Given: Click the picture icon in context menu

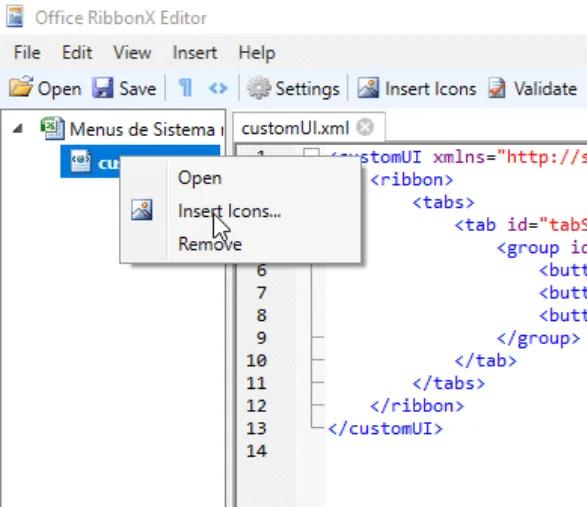Looking at the screenshot, I should coord(142,210).
